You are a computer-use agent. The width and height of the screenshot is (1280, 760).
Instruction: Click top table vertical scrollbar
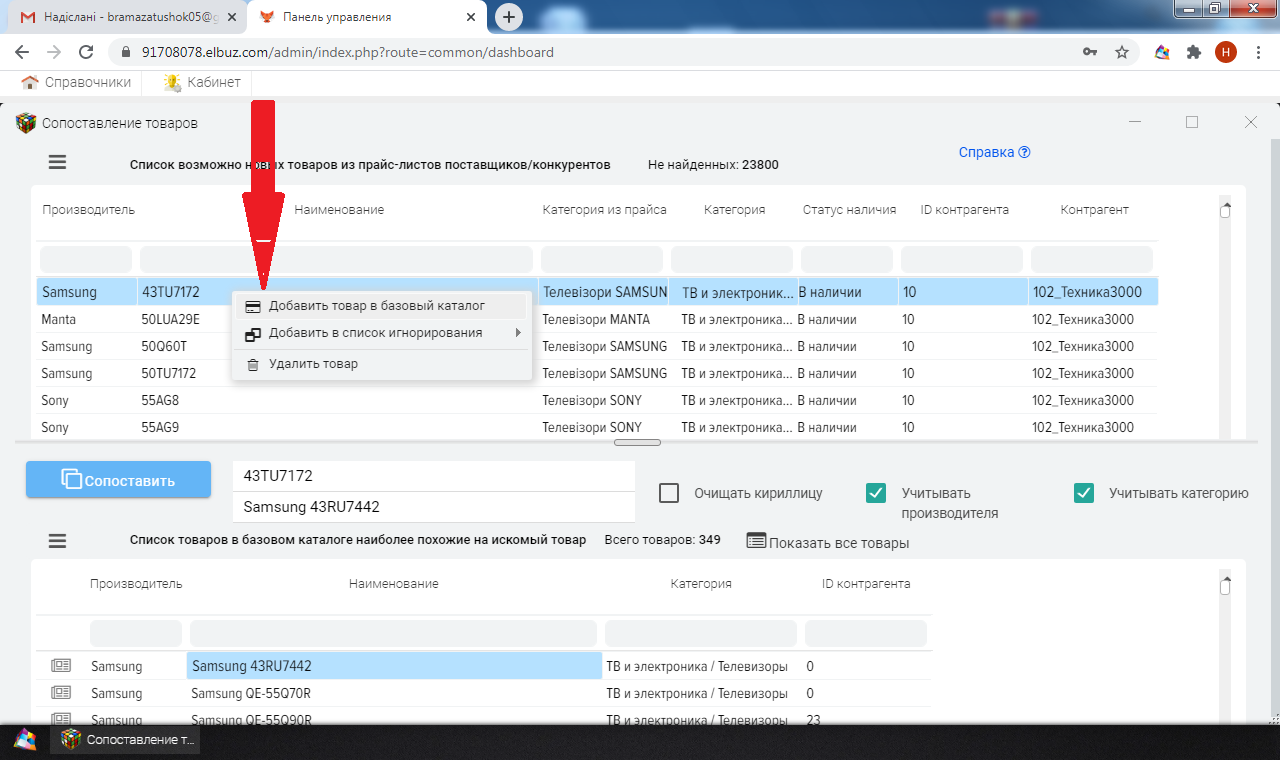[x=1225, y=212]
